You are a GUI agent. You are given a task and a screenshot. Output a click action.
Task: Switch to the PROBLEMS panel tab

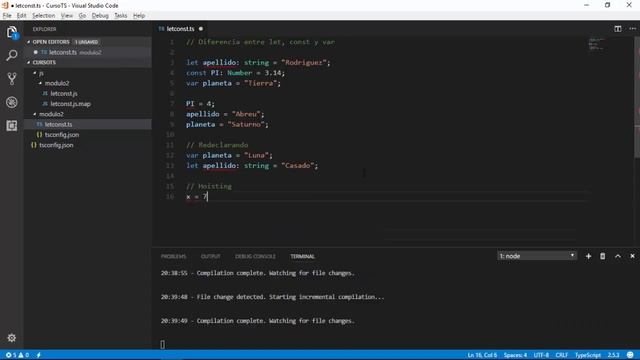(173, 256)
